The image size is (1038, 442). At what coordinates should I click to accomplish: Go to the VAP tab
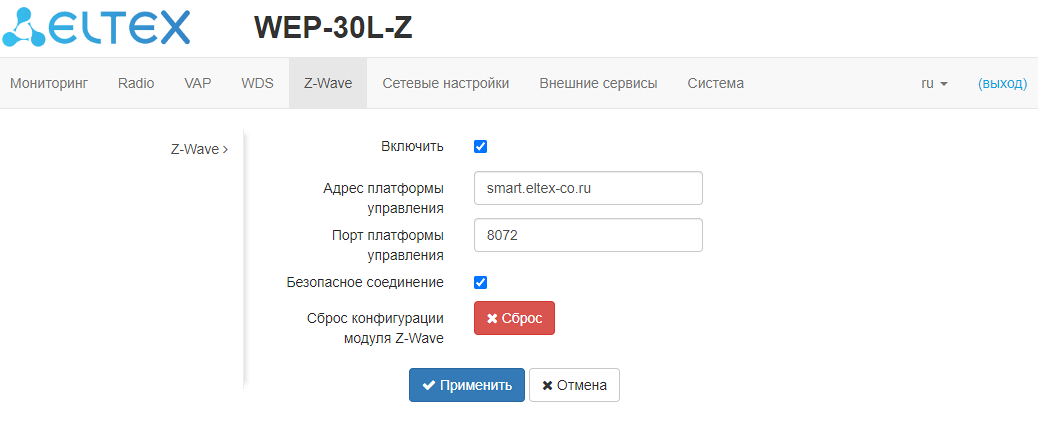[x=198, y=84]
